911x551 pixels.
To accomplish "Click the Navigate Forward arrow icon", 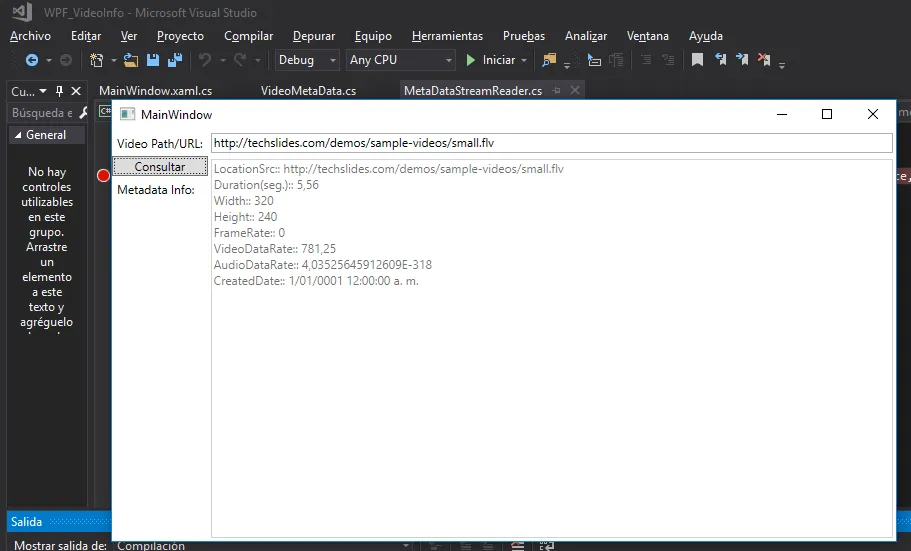I will pos(66,60).
